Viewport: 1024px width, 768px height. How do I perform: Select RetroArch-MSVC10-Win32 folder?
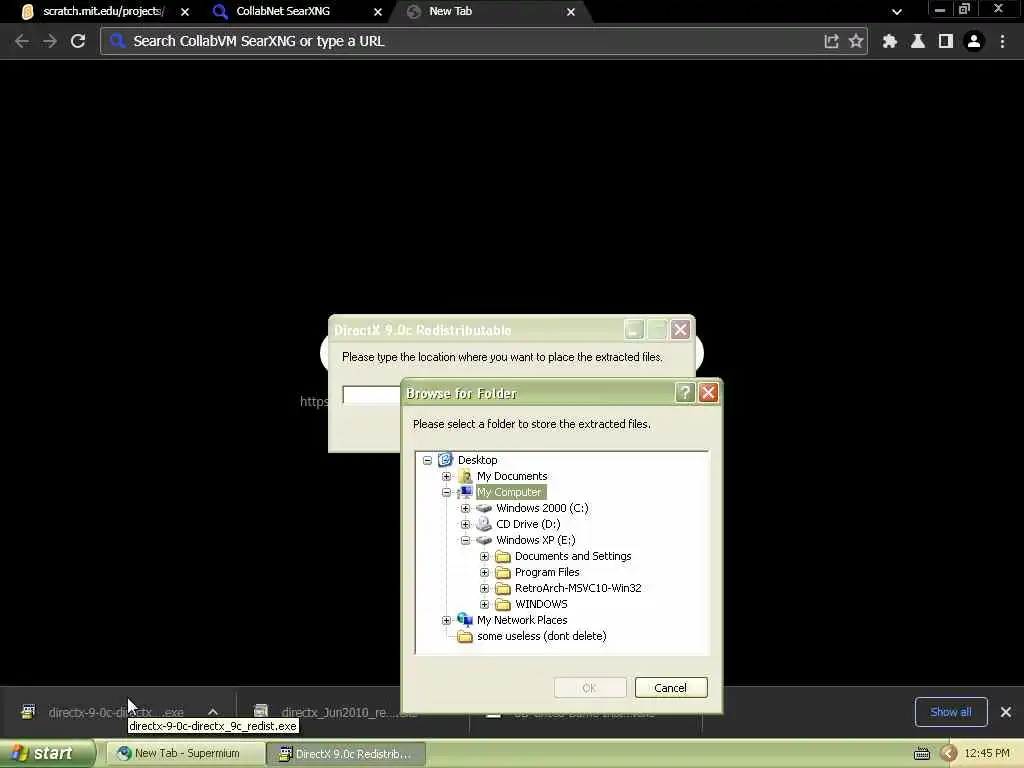pos(578,588)
